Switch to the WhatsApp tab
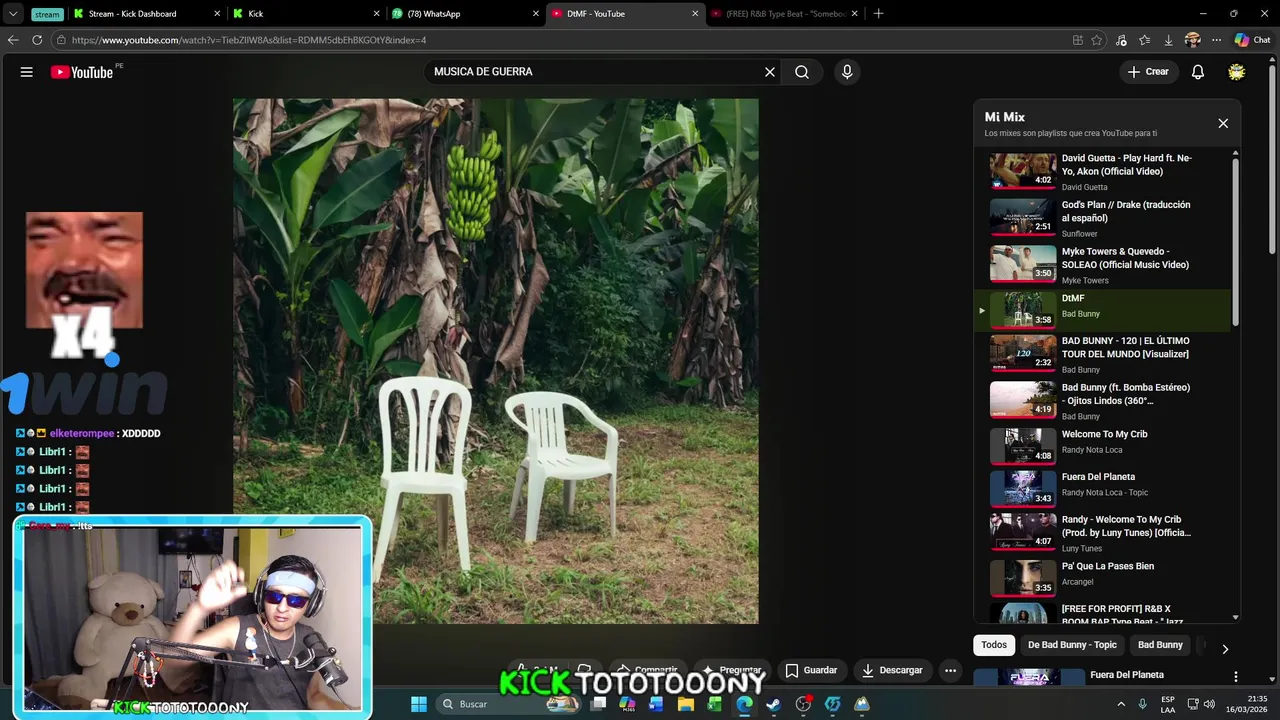1280x720 pixels. [464, 14]
